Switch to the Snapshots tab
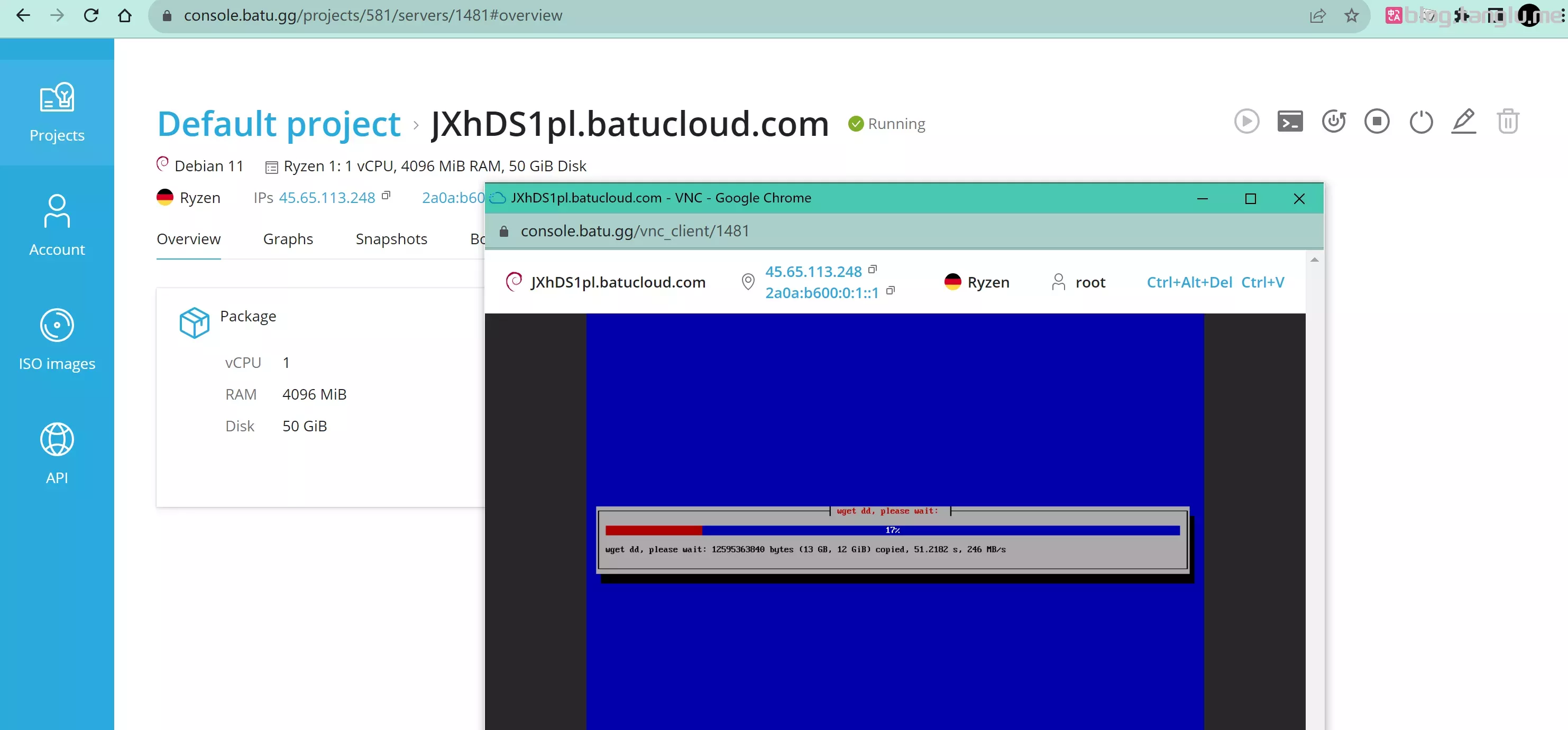Viewport: 1568px width, 730px height. 391,239
